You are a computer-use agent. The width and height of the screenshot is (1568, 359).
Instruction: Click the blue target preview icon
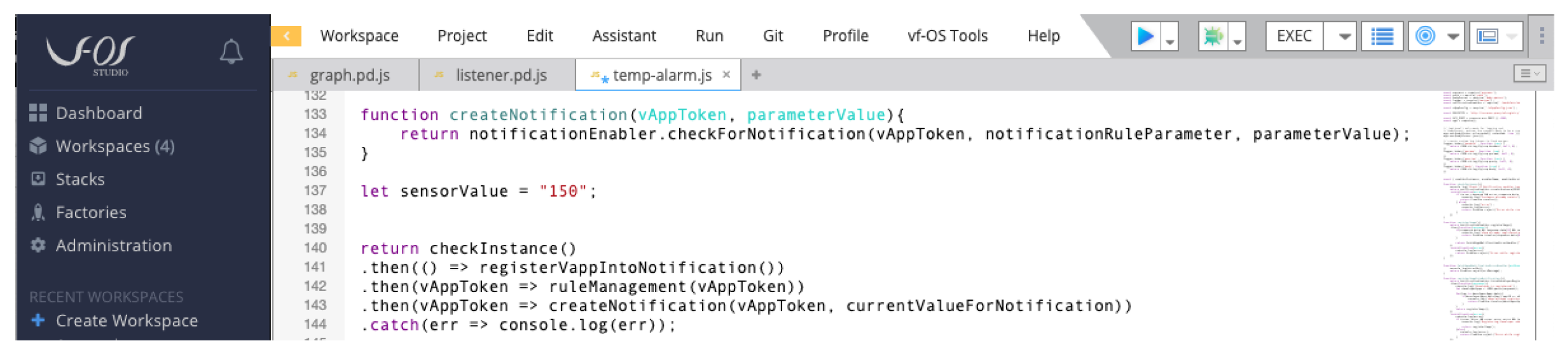(1425, 37)
